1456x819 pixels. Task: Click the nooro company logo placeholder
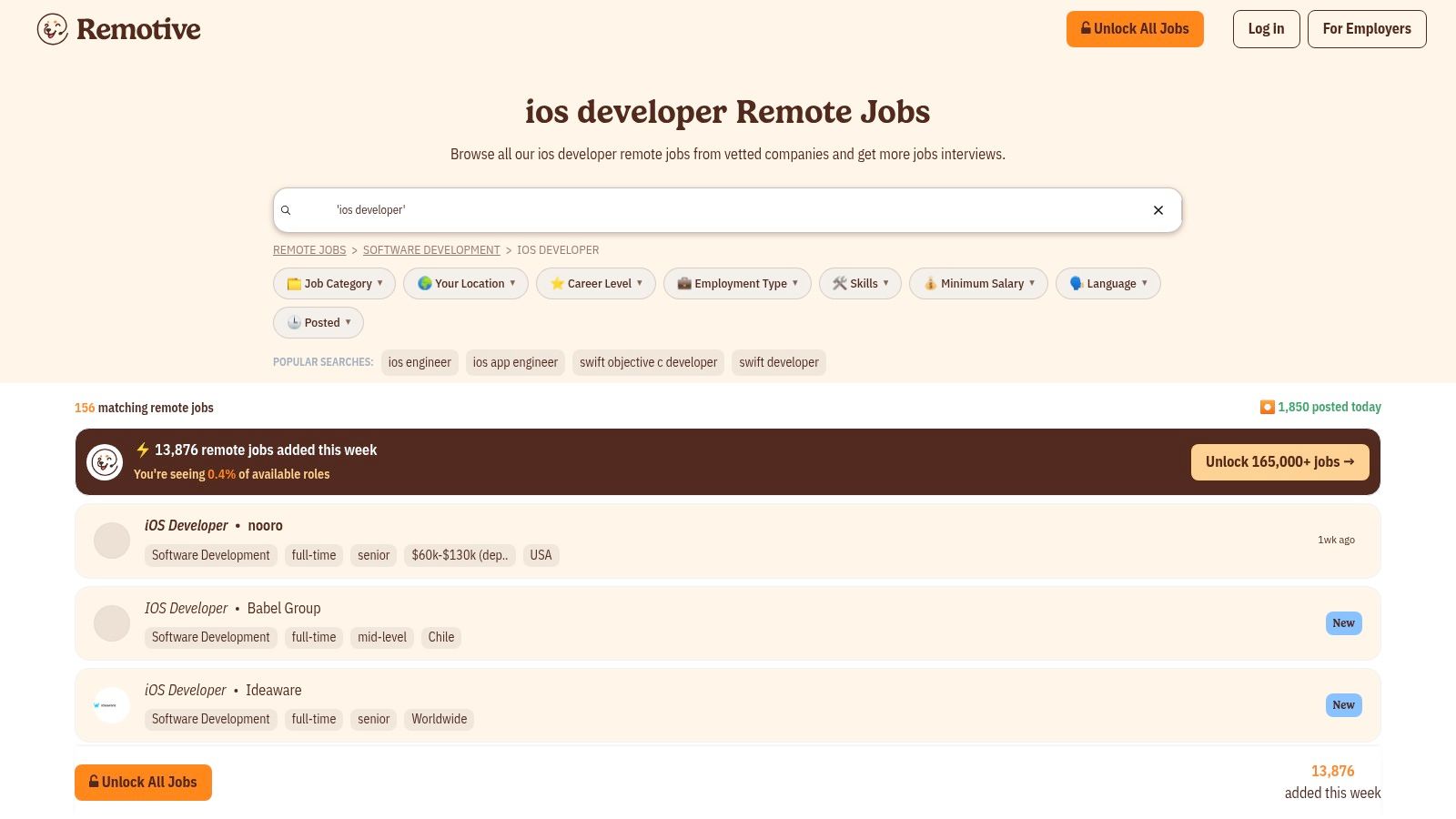112,541
